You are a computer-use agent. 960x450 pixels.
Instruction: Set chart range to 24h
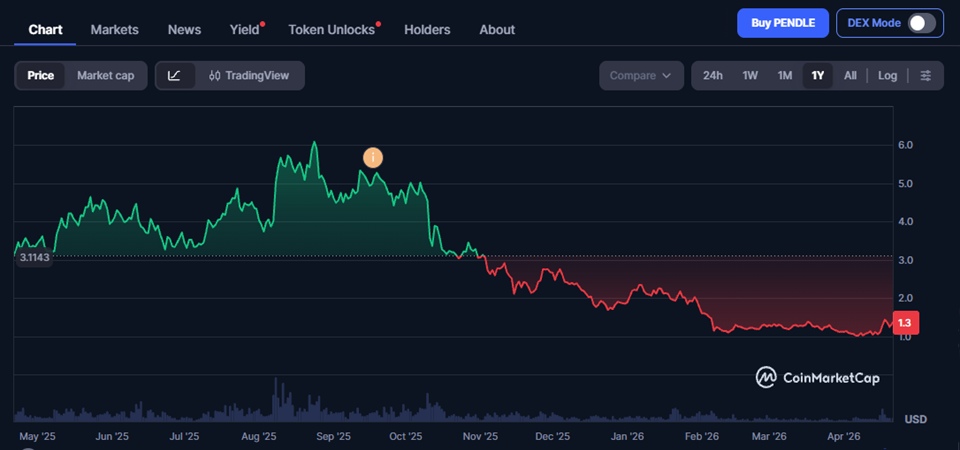click(713, 76)
